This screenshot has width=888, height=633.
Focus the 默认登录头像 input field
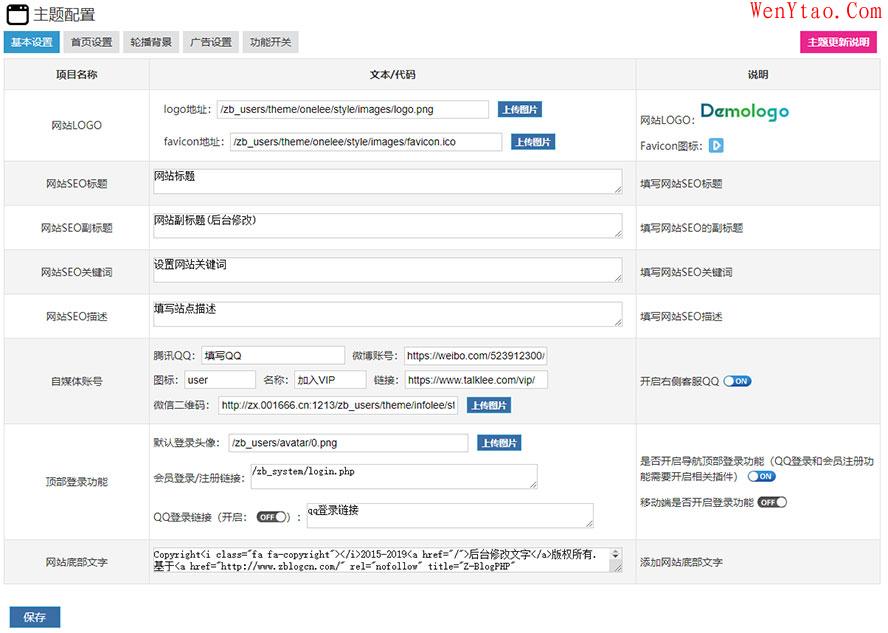(x=348, y=443)
